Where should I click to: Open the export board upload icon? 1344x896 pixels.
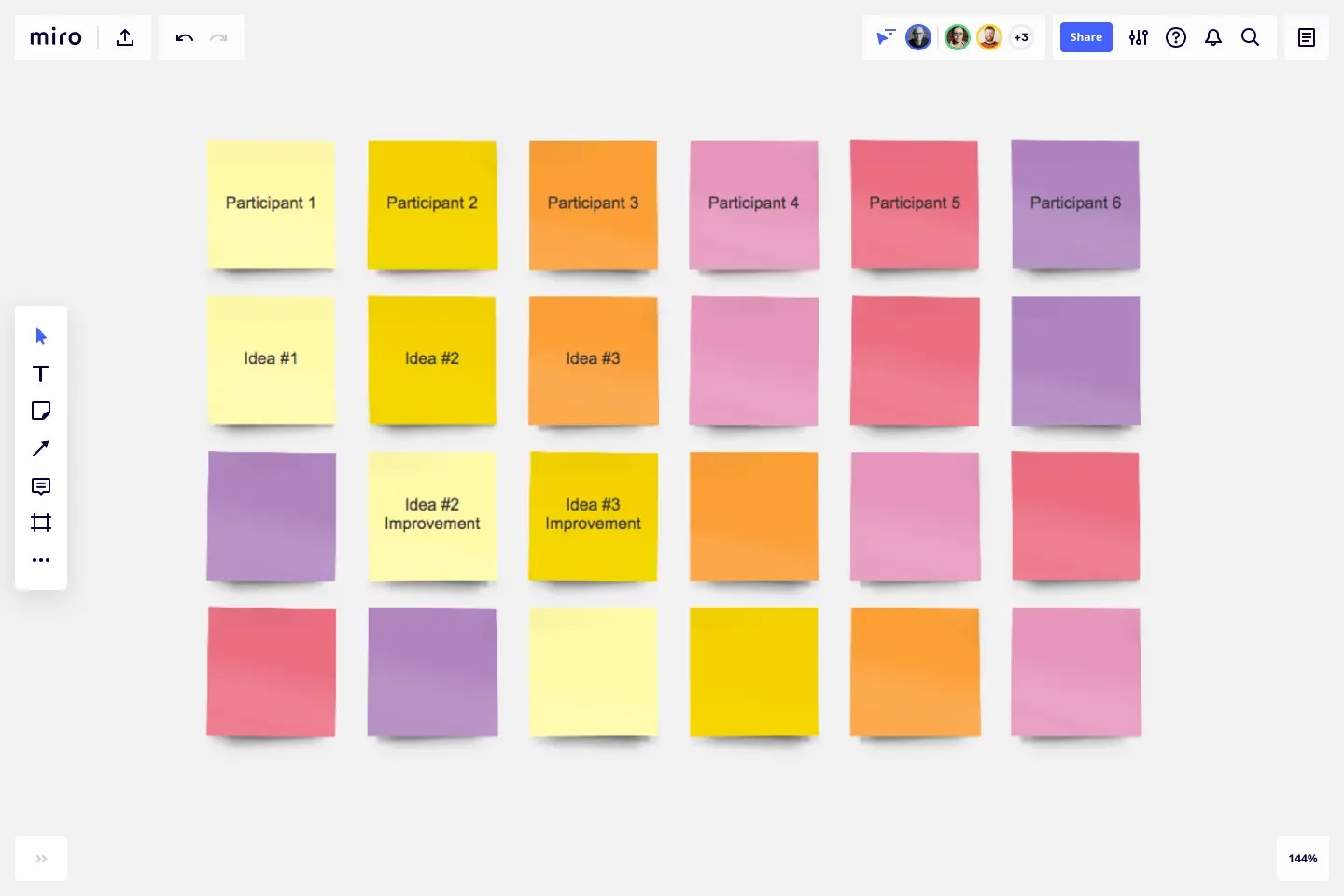[x=125, y=37]
